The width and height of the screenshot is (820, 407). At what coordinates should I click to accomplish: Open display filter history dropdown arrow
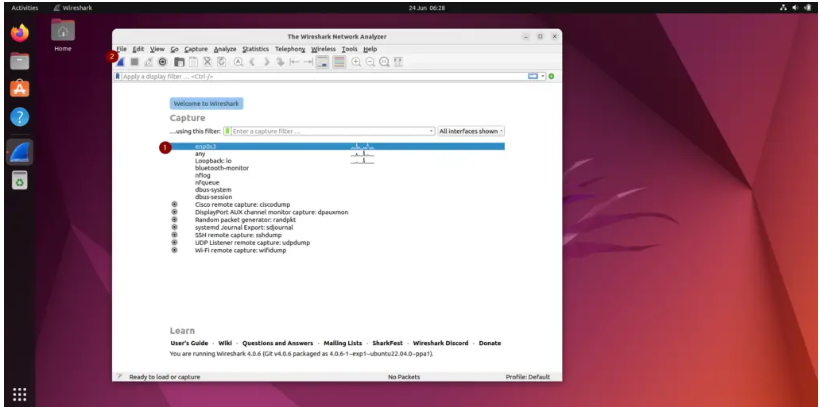pos(543,76)
